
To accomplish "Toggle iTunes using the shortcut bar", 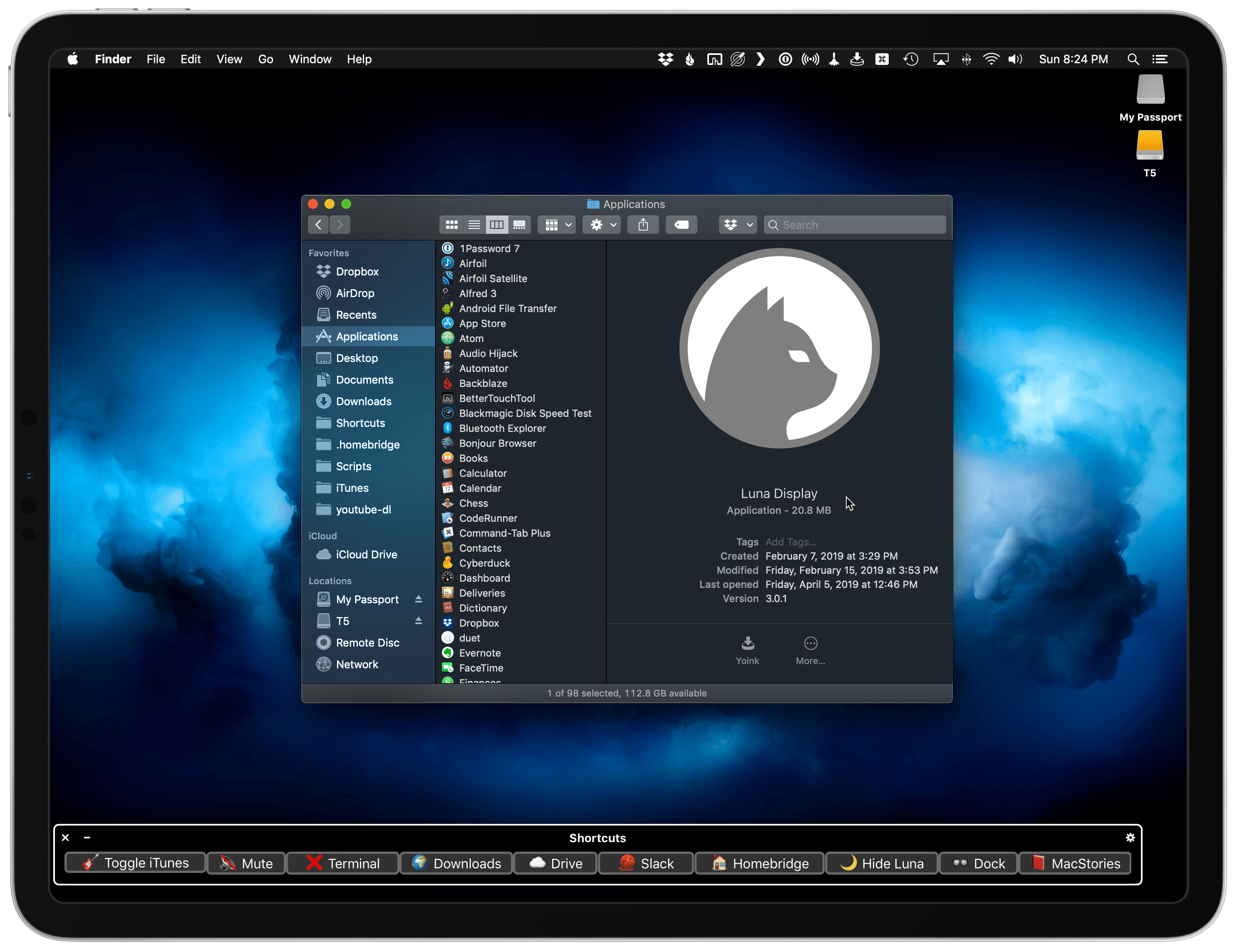I will pos(135,863).
